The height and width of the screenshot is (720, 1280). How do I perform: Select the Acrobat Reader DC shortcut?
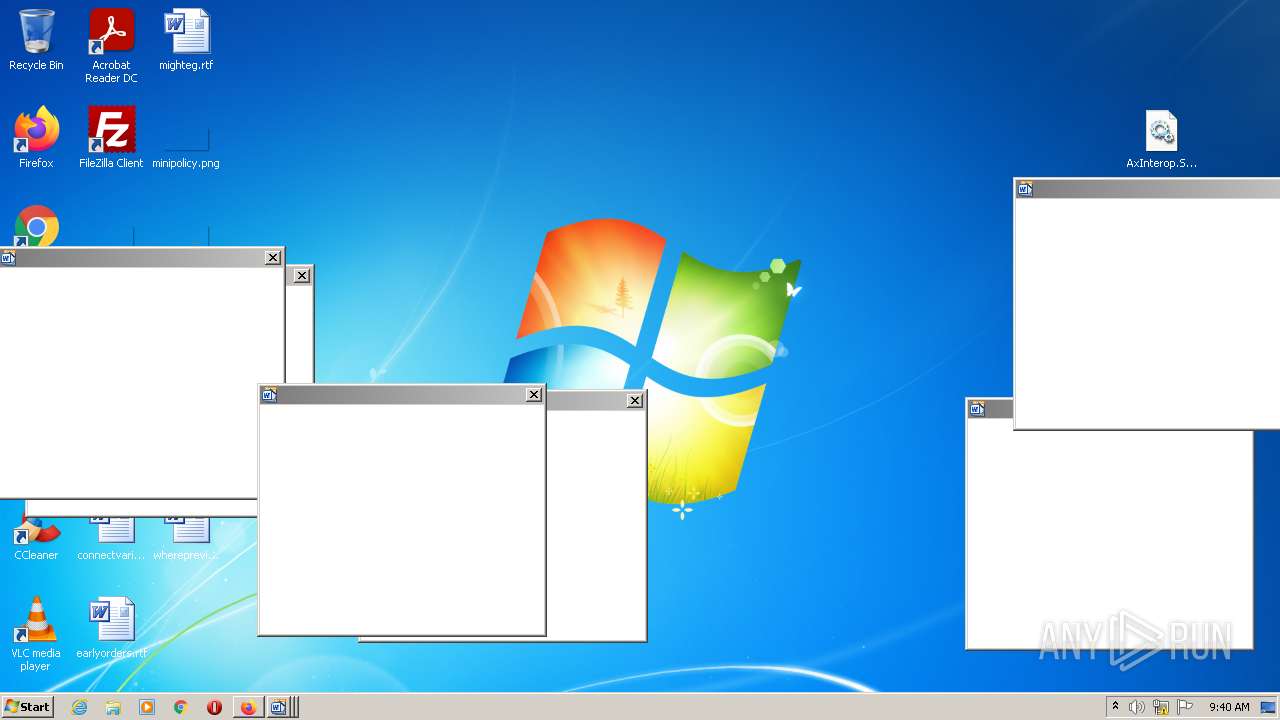point(111,45)
